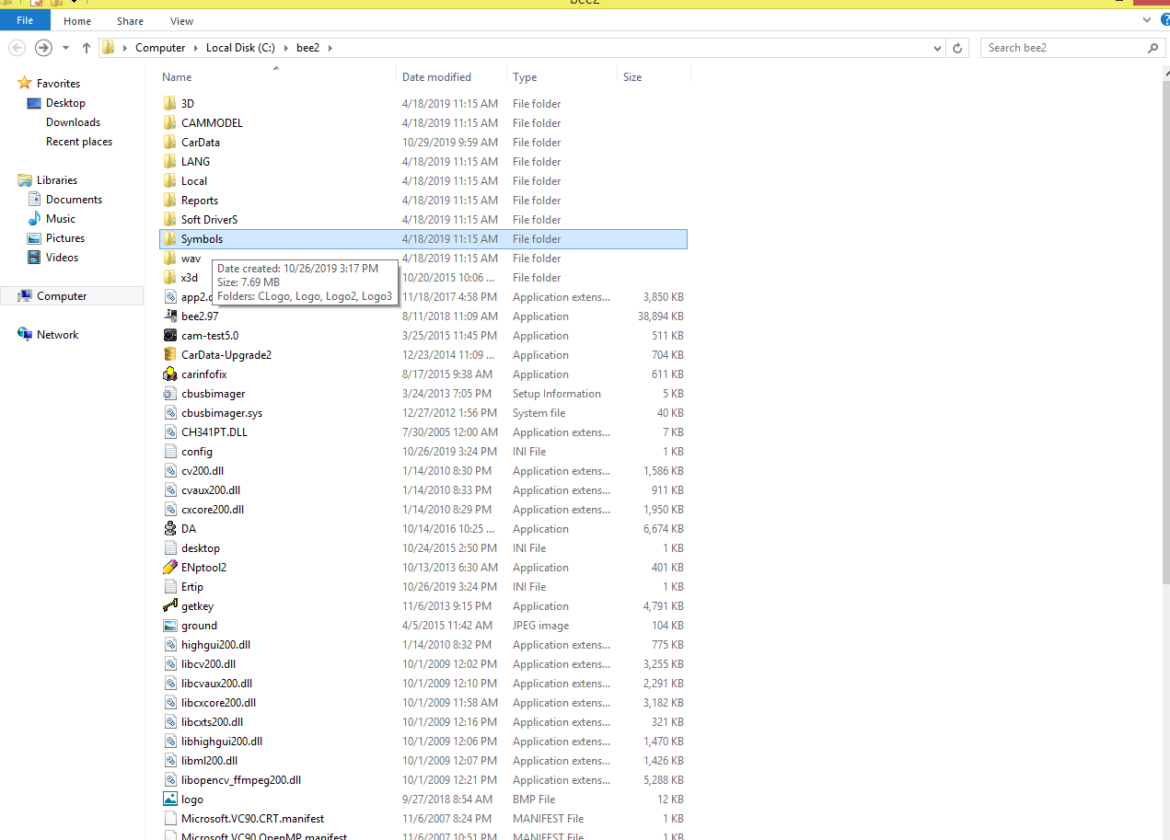This screenshot has height=840, width=1170.
Task: Select the carinfofix application icon
Action: pyautogui.click(x=171, y=374)
